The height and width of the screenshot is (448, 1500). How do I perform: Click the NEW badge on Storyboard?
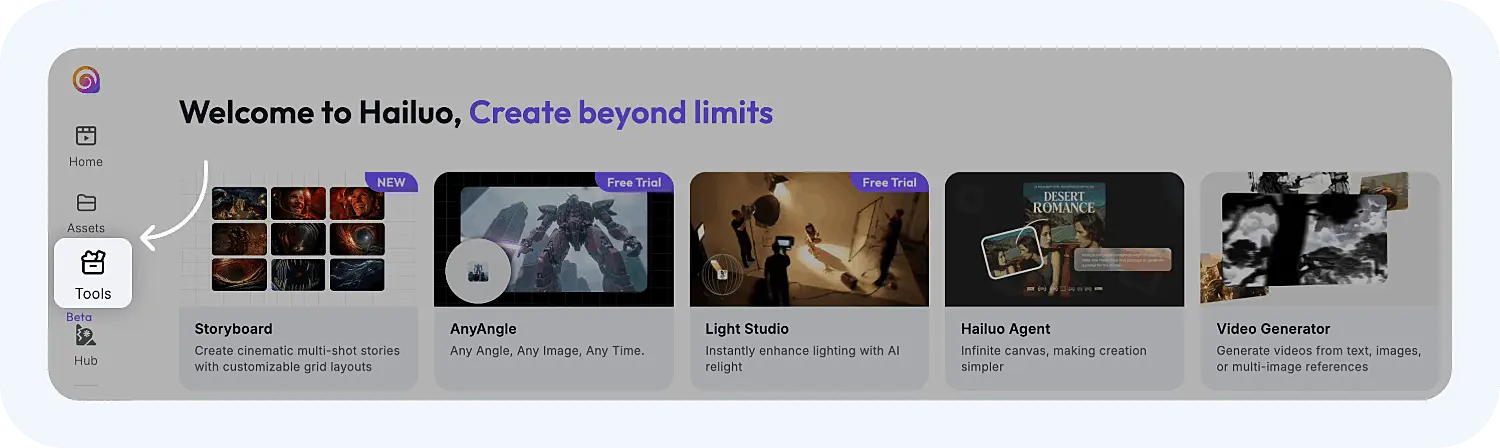(x=391, y=182)
